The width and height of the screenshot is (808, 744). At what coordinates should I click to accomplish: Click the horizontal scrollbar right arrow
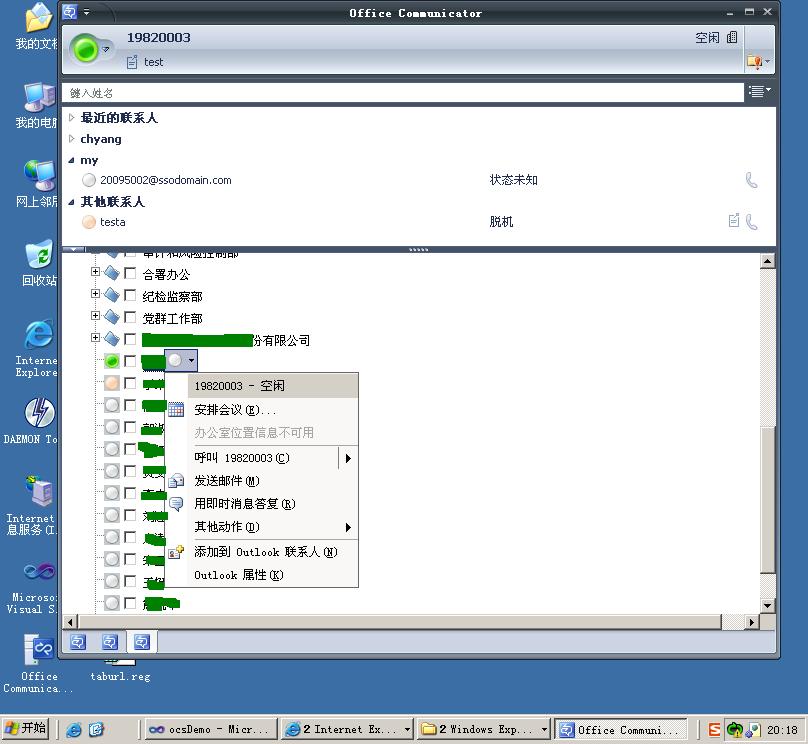coord(751,622)
